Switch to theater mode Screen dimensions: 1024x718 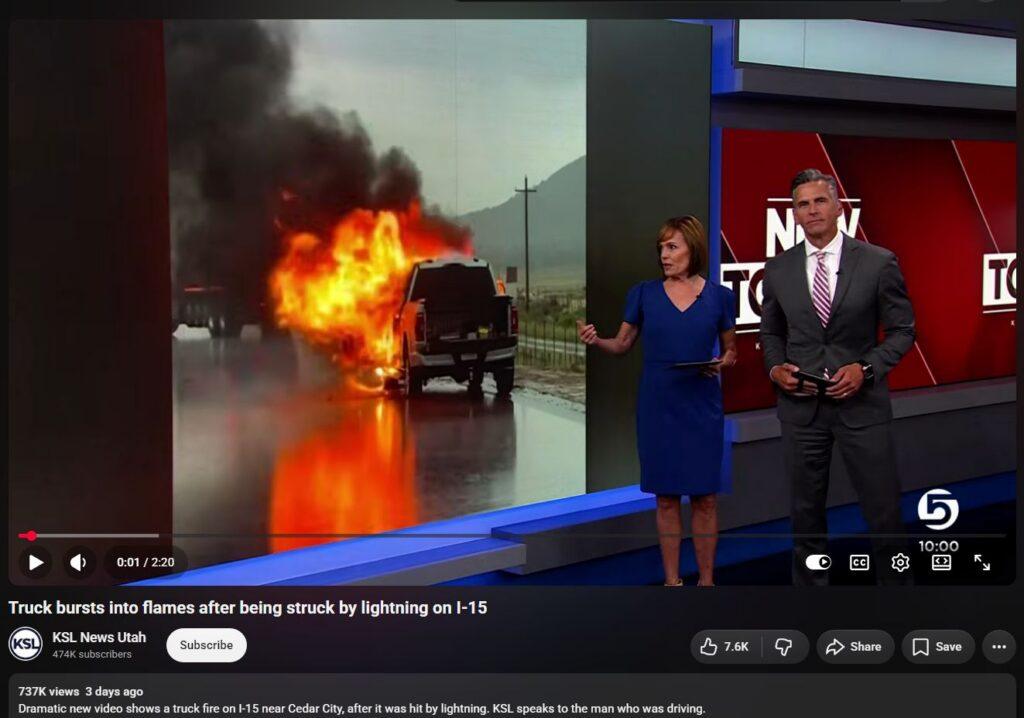point(941,563)
